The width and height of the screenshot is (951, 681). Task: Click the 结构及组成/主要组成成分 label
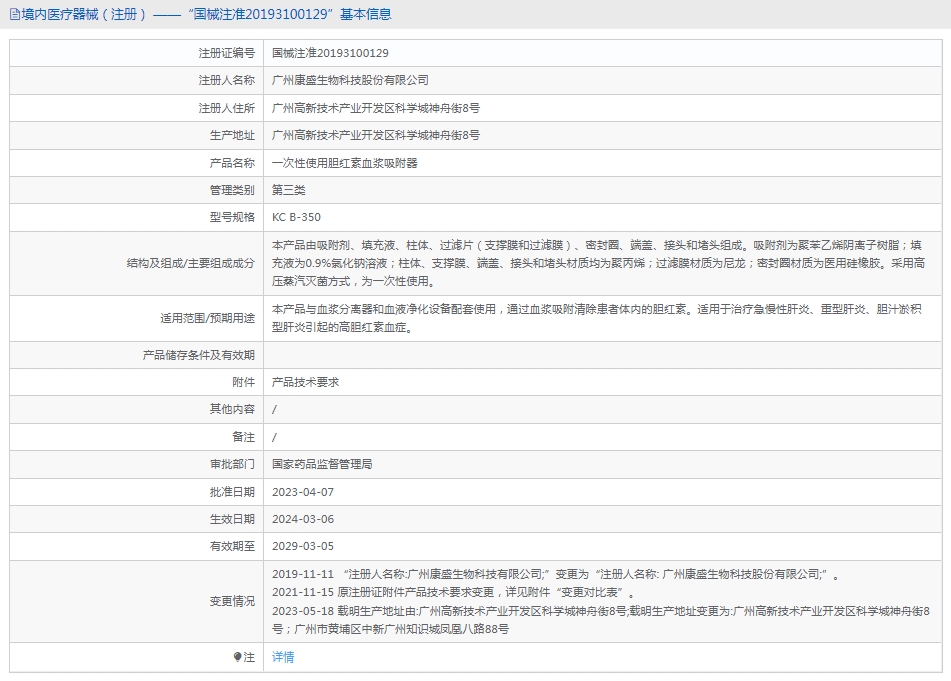[x=190, y=263]
